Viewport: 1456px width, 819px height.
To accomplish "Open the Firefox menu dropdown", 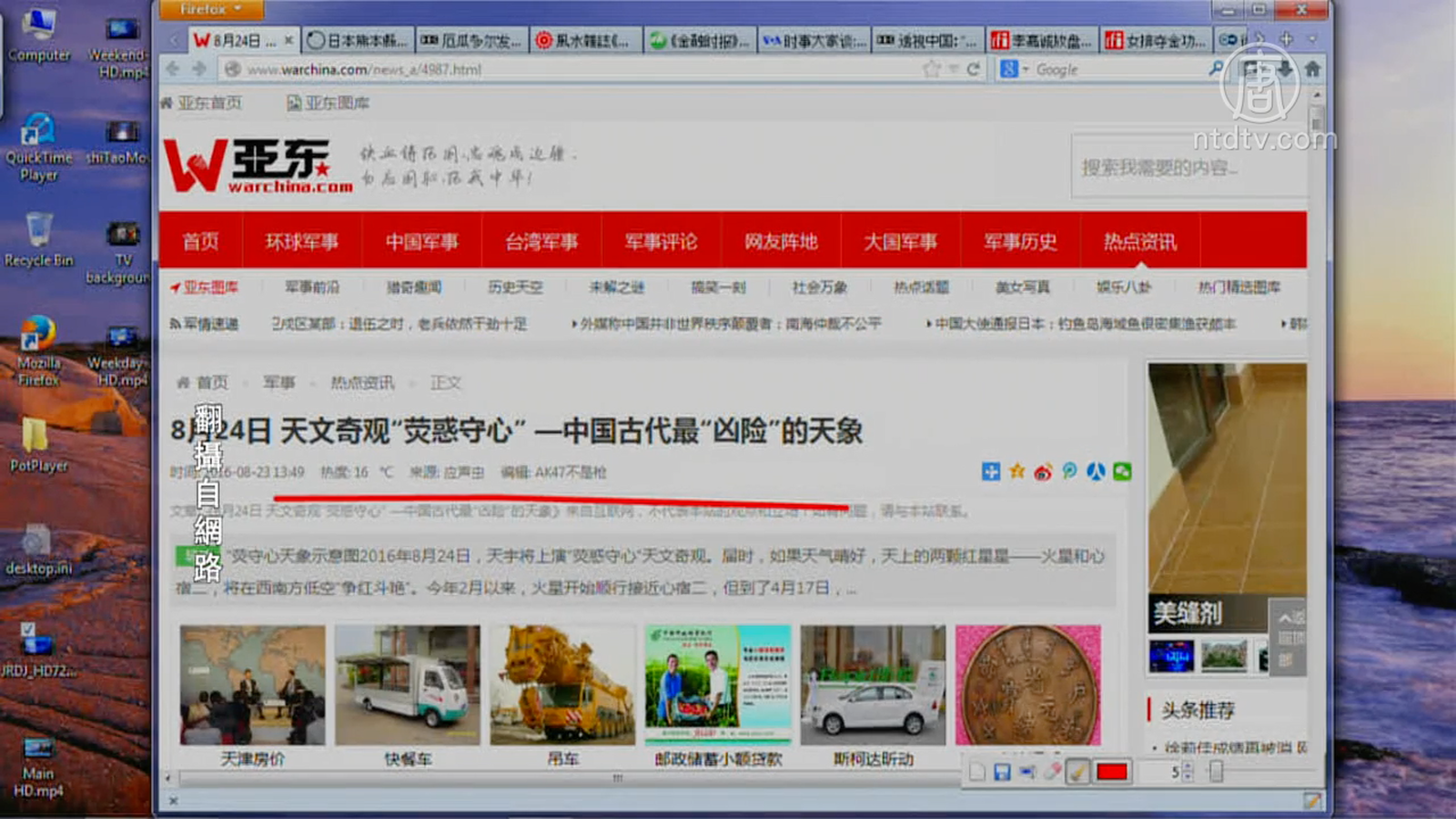I will [x=211, y=10].
